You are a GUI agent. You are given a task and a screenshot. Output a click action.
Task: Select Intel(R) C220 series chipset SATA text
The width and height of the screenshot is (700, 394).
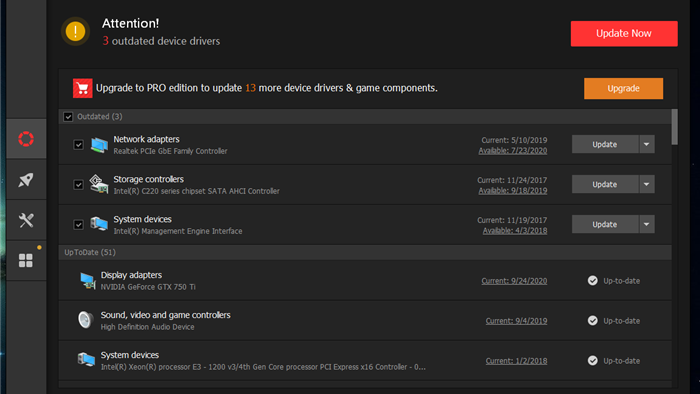(196, 191)
